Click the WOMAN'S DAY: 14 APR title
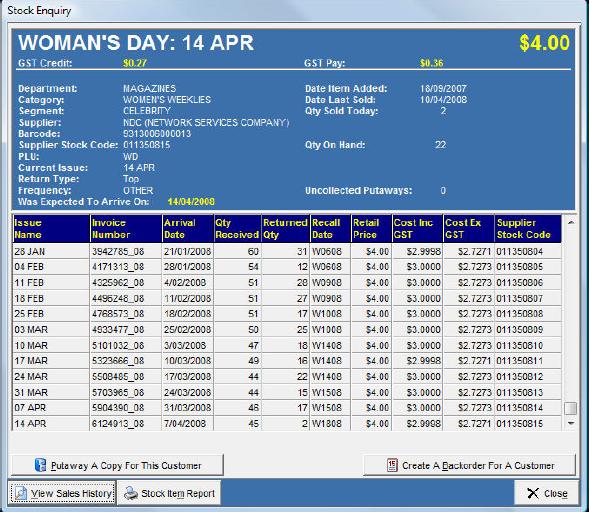 [136, 43]
